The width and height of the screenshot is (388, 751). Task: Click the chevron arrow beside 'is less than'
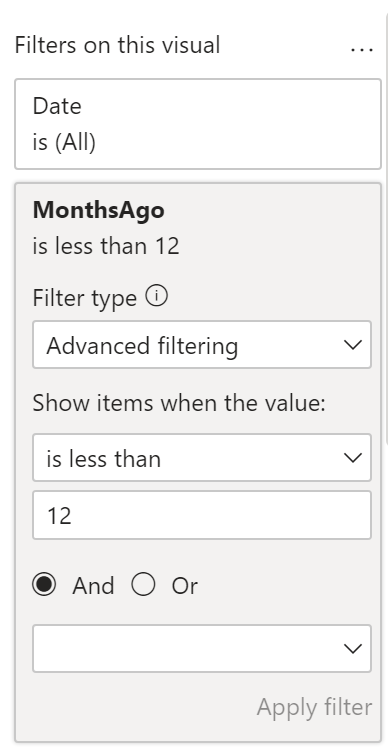353,458
